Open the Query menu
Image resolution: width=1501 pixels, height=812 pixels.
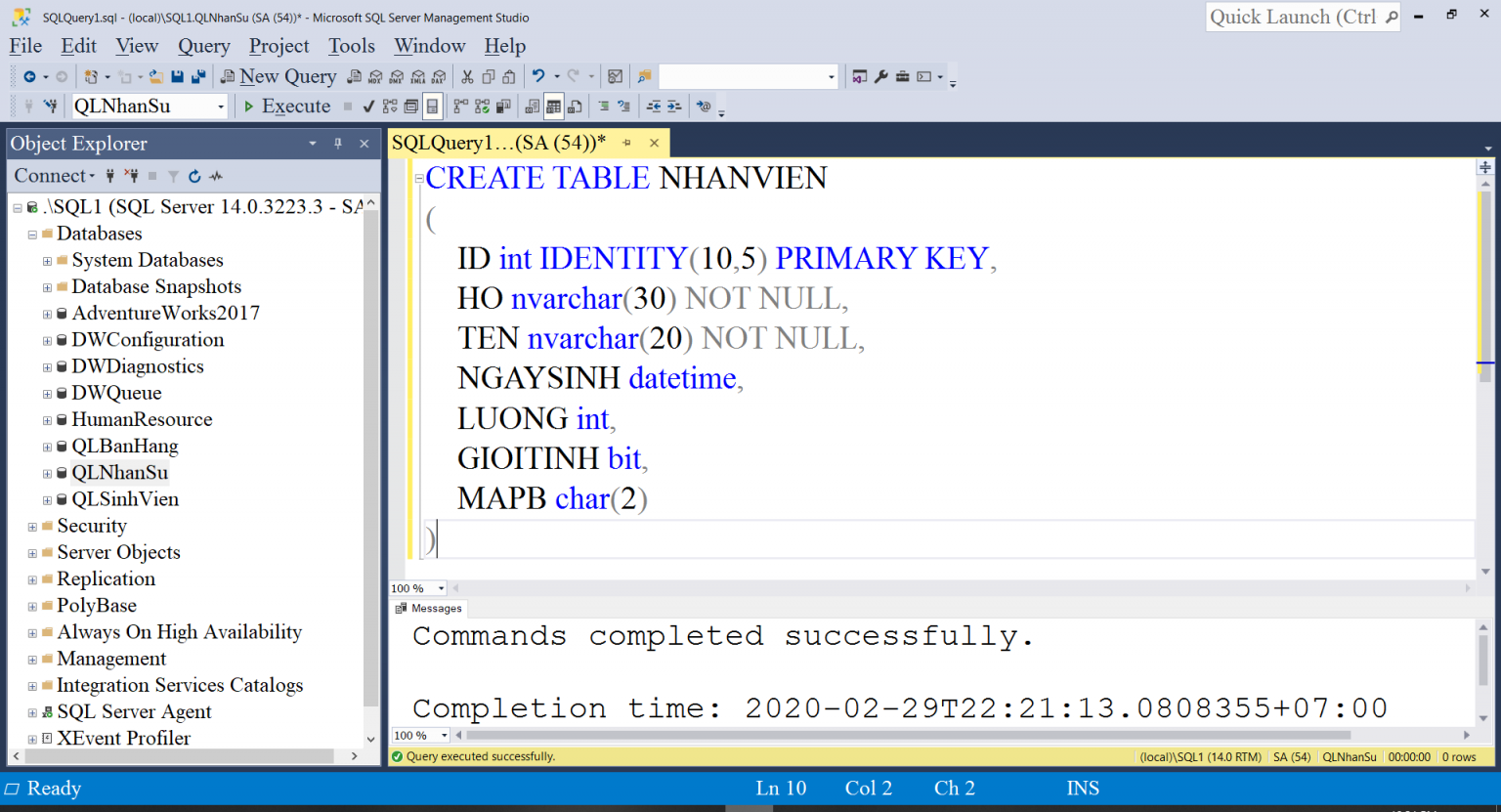coord(203,46)
